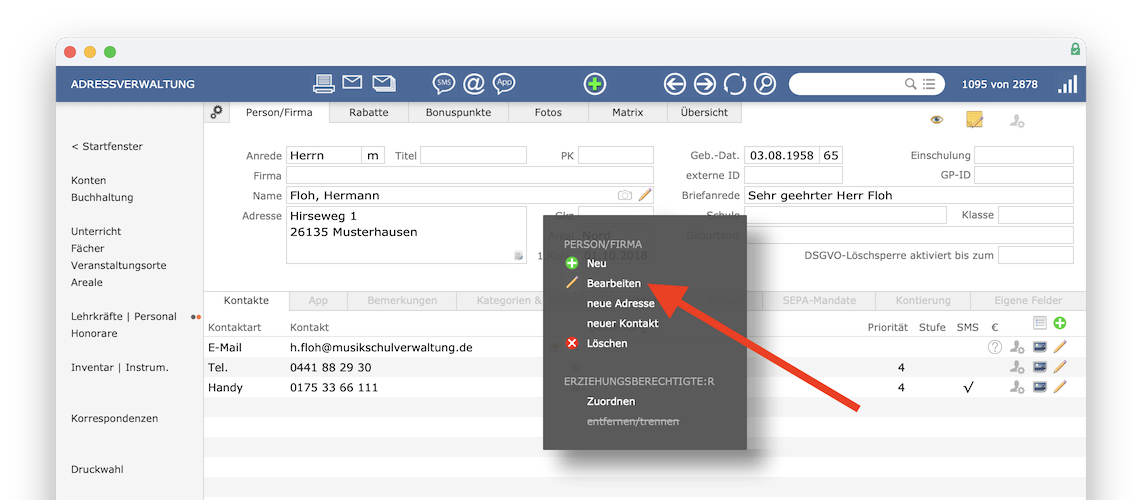Click the green plus icon in toolbar
Image resolution: width=1142 pixels, height=500 pixels.
click(595, 84)
